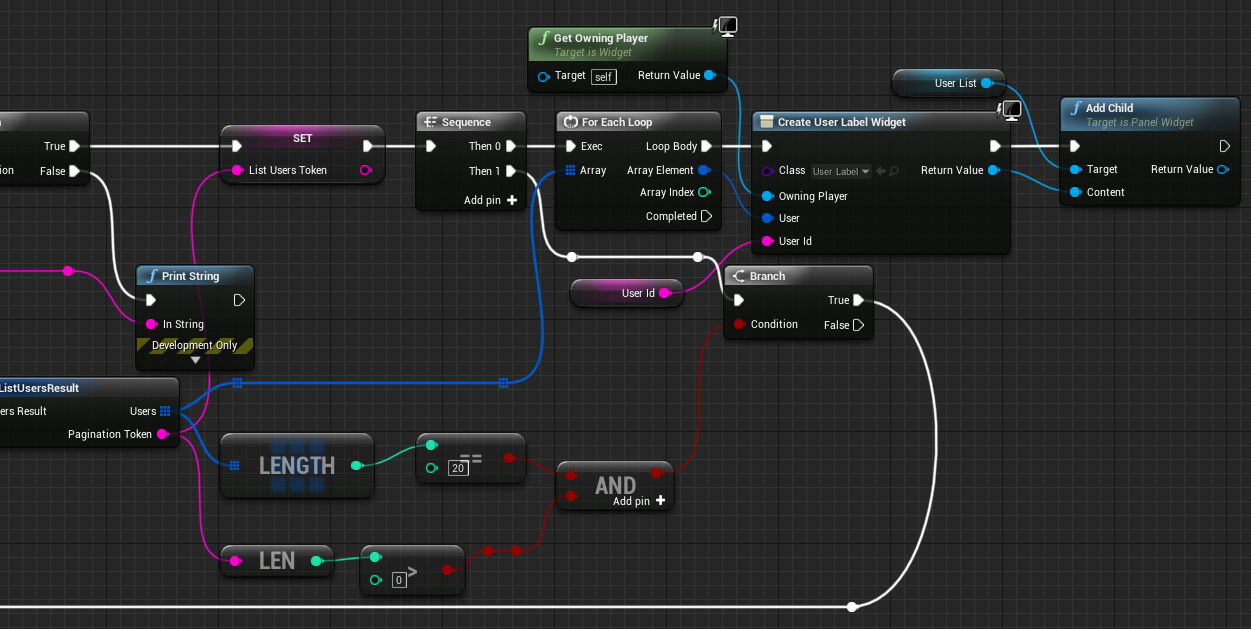This screenshot has height=629, width=1251.
Task: Select the LENGTH array node
Action: coord(297,465)
